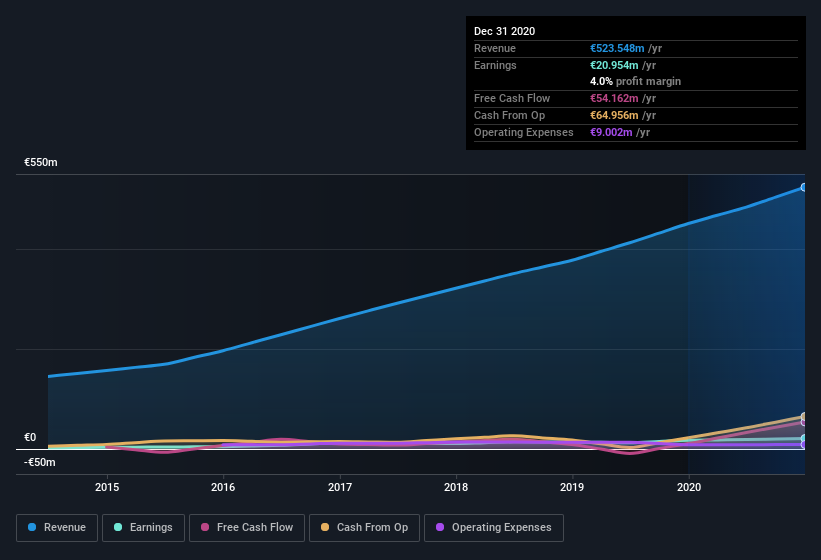Click the €9.002m operating expenses value
The width and height of the screenshot is (821, 560).
click(611, 132)
